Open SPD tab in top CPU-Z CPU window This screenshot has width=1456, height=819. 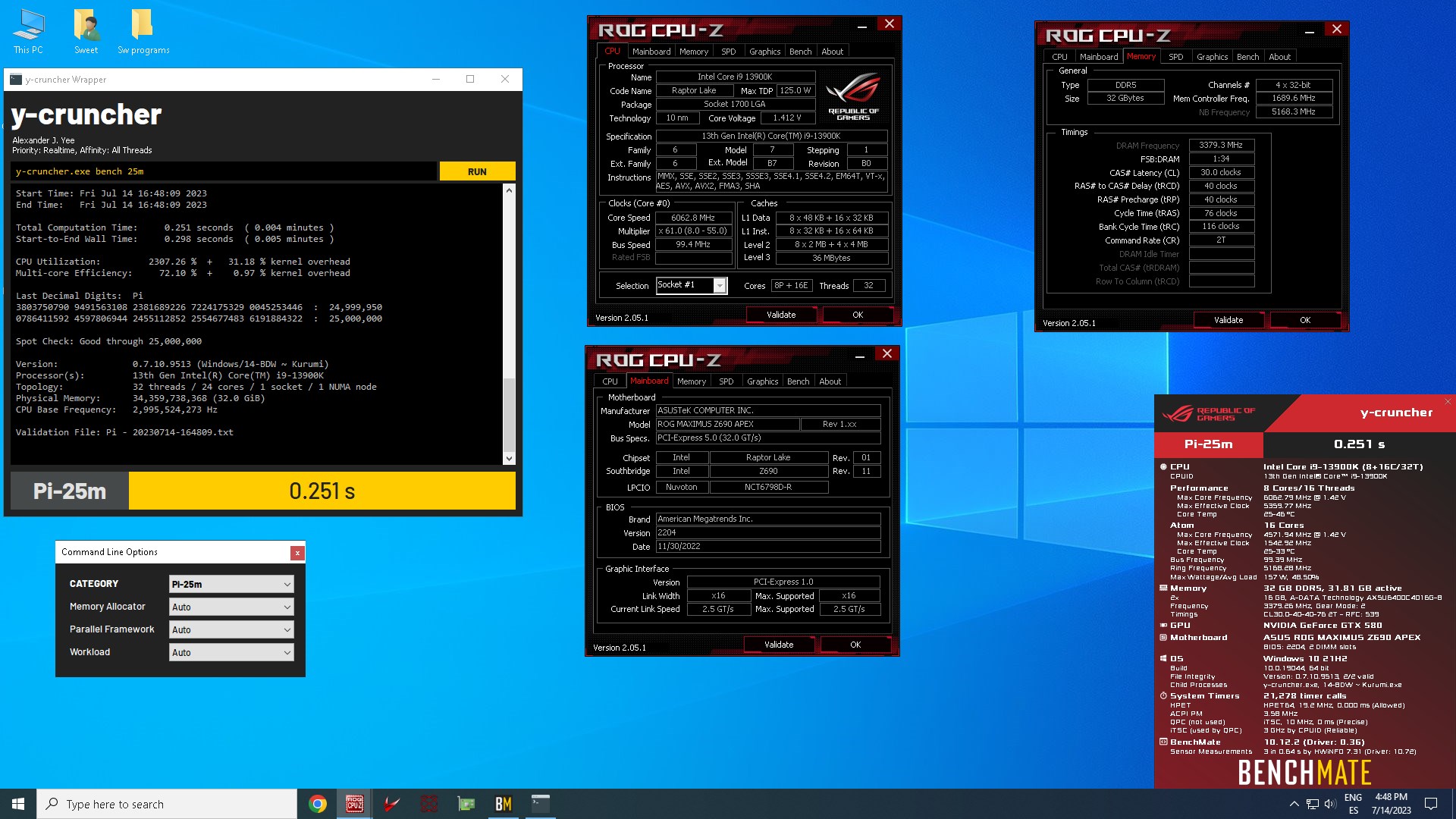pyautogui.click(x=728, y=52)
